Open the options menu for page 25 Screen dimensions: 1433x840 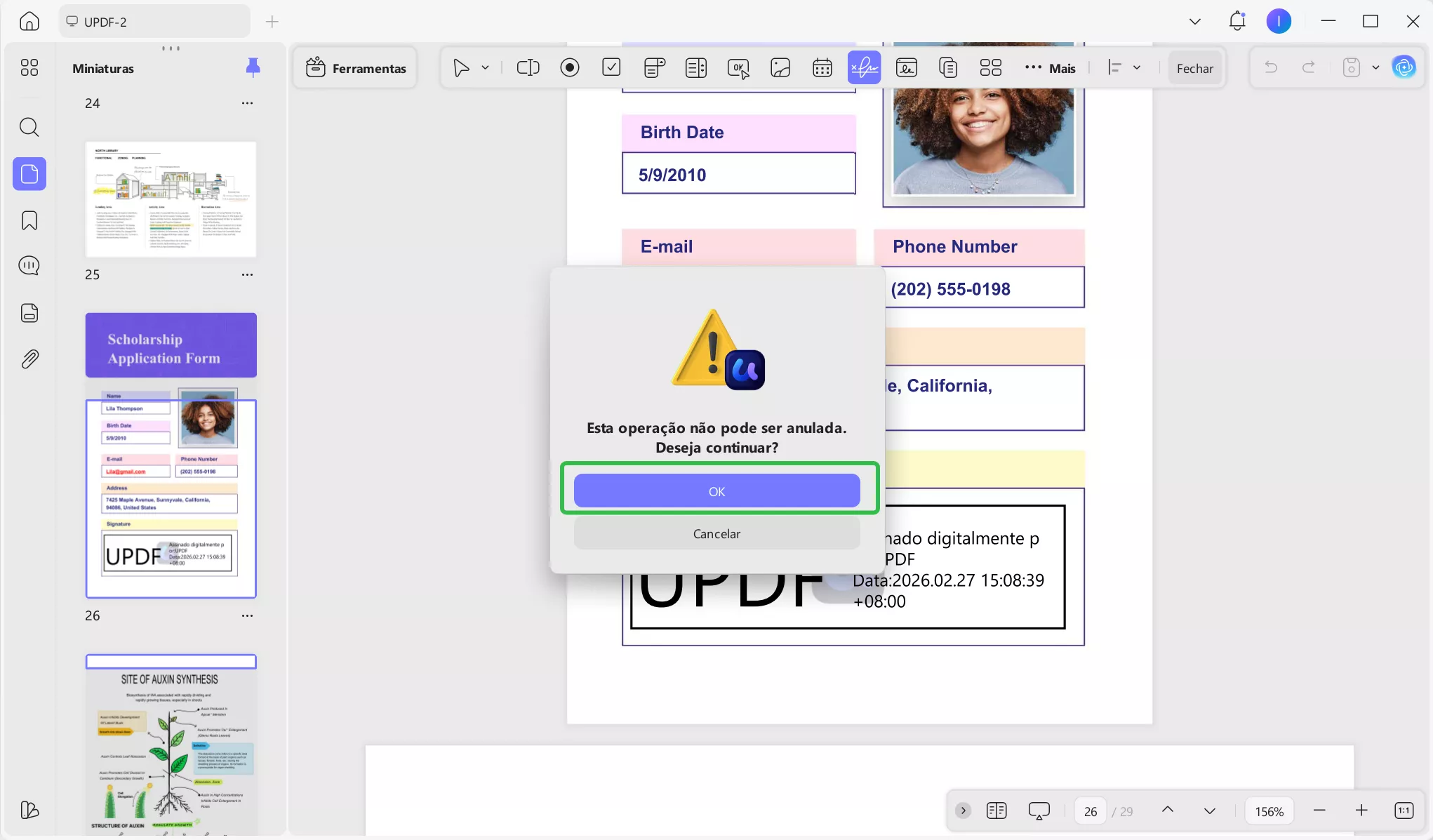coord(247,274)
